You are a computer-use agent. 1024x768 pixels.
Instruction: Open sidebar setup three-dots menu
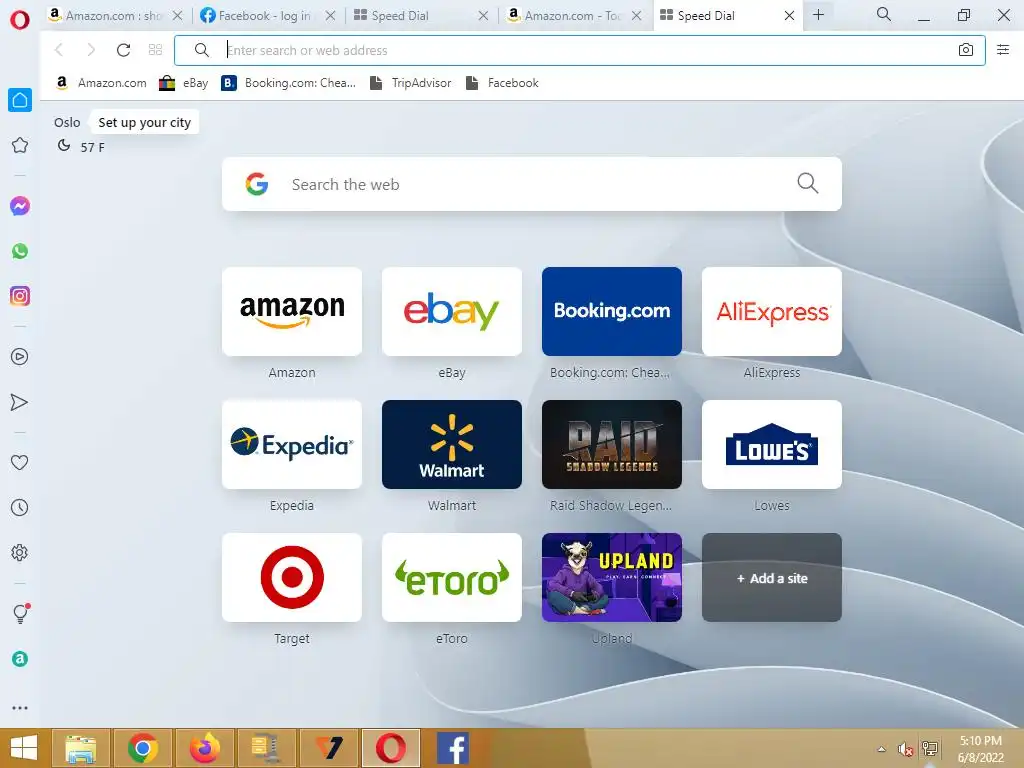click(x=20, y=708)
